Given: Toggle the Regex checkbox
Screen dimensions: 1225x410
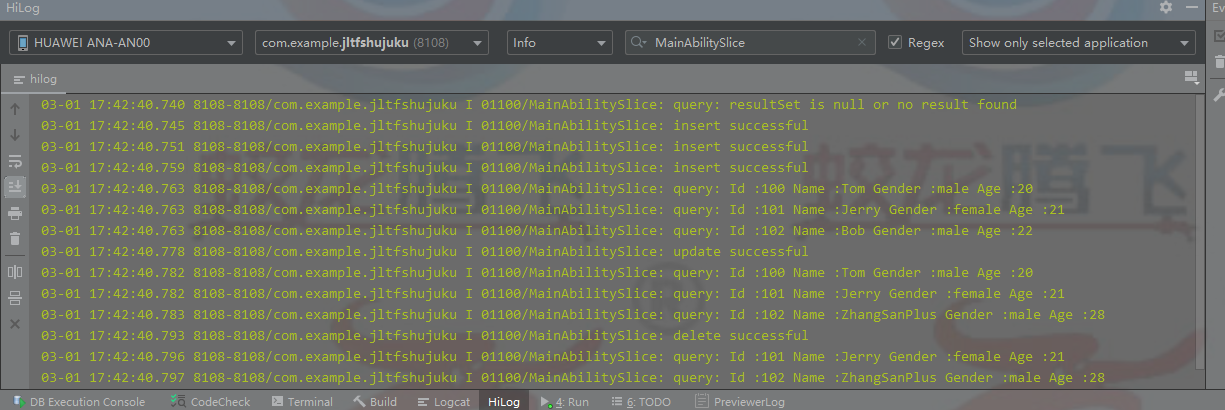Looking at the screenshot, I should coord(895,43).
